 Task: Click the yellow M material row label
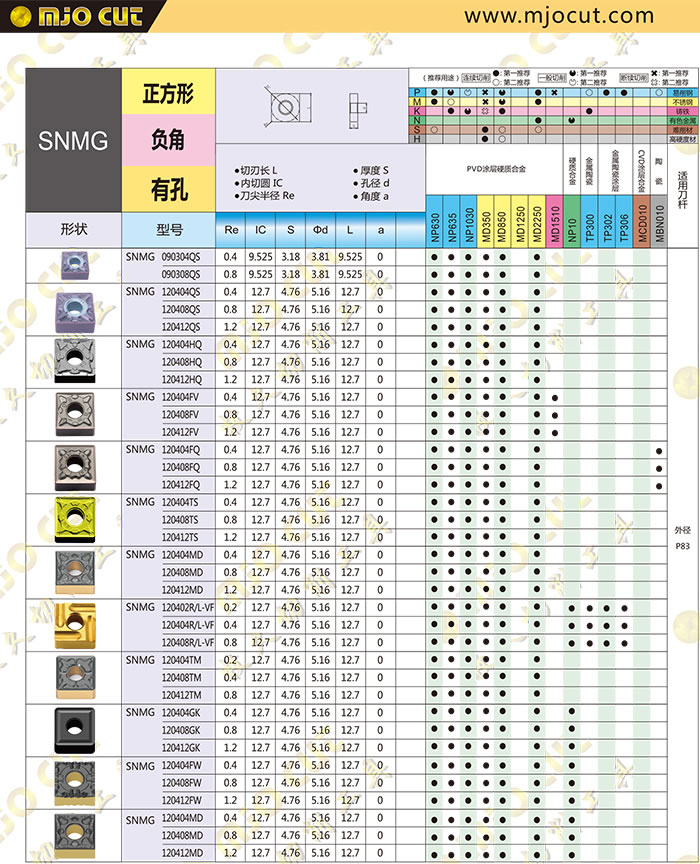click(x=417, y=102)
